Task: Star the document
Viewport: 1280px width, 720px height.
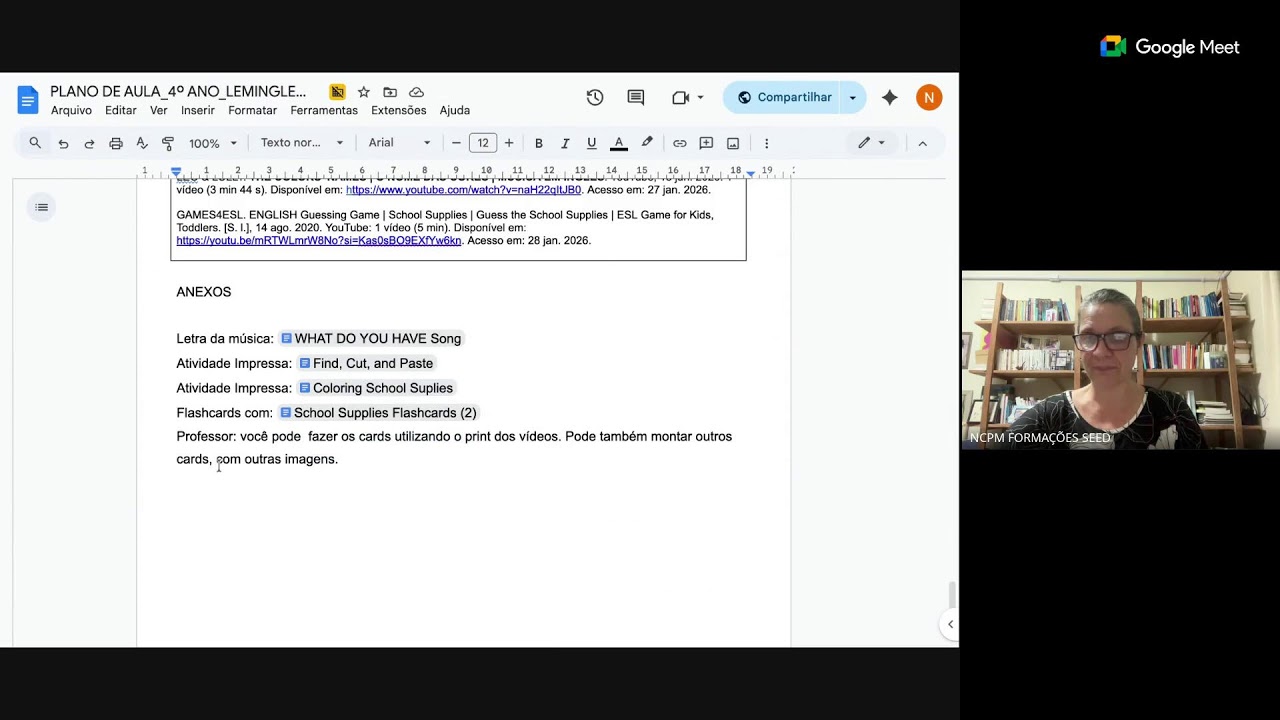Action: click(364, 92)
